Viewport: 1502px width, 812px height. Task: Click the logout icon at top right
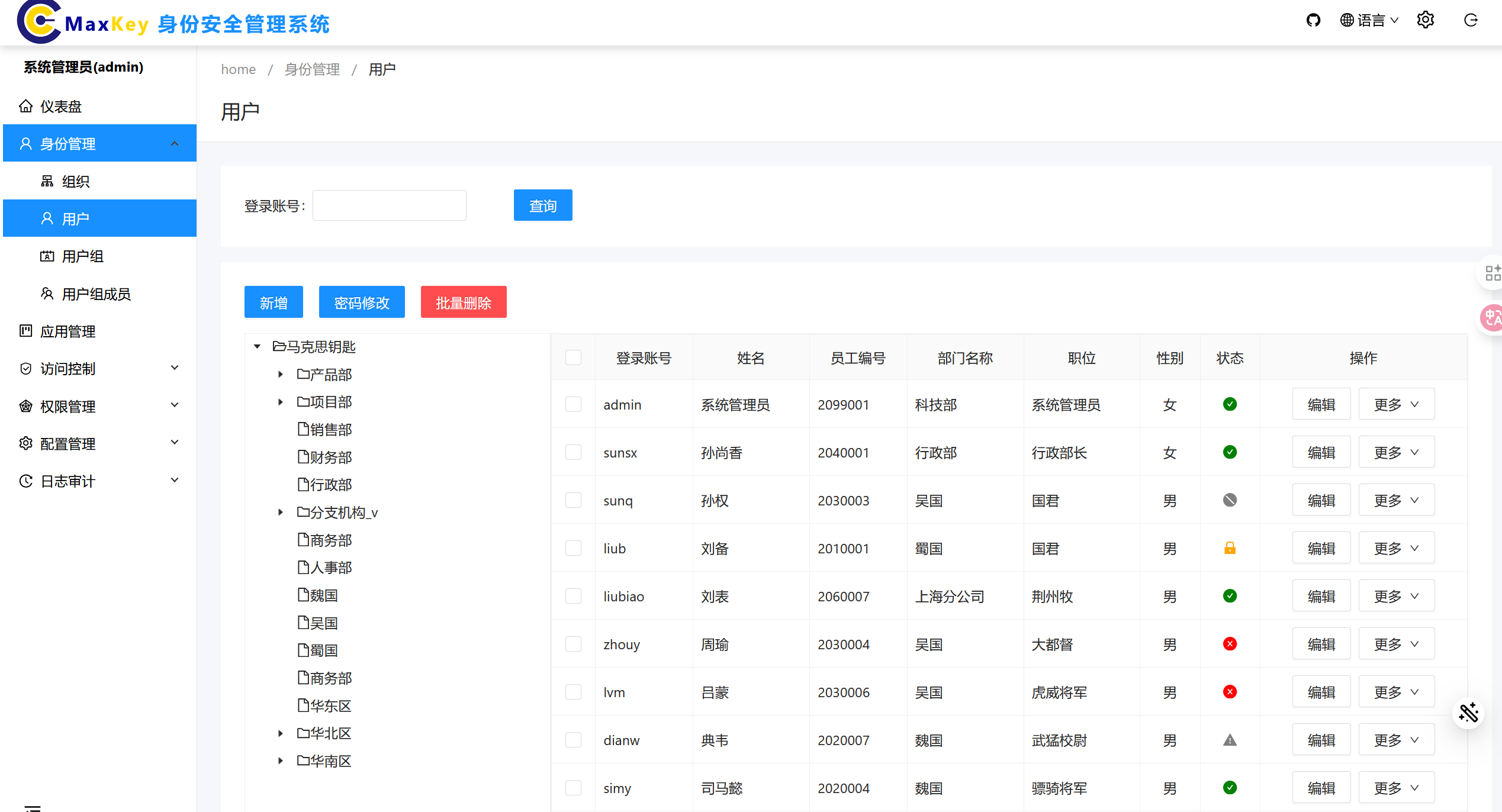click(x=1471, y=21)
